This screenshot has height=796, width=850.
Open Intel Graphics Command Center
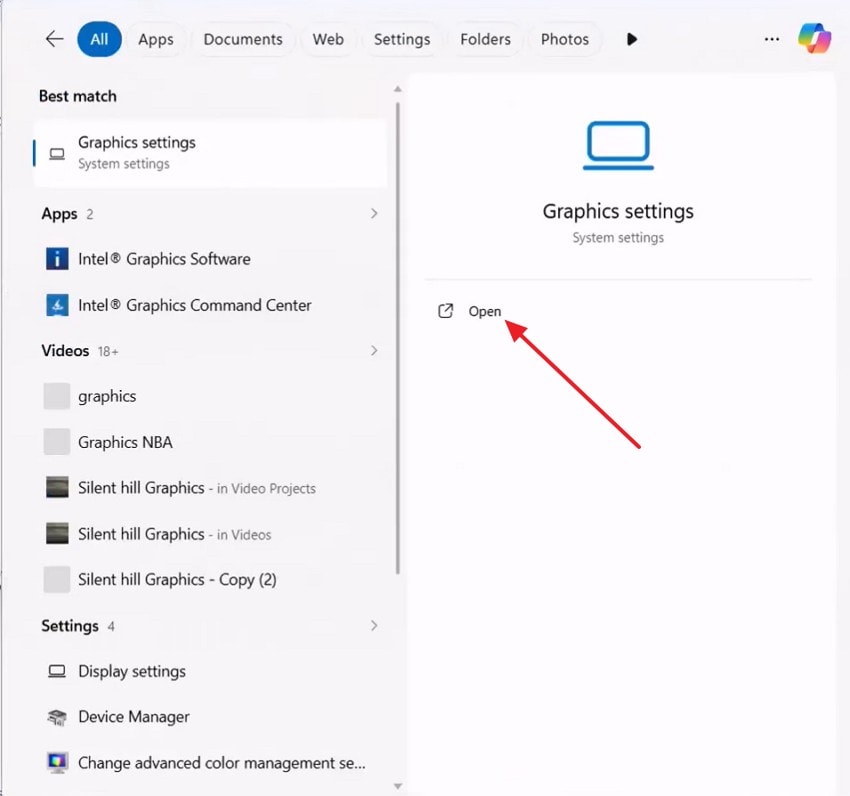(x=210, y=305)
